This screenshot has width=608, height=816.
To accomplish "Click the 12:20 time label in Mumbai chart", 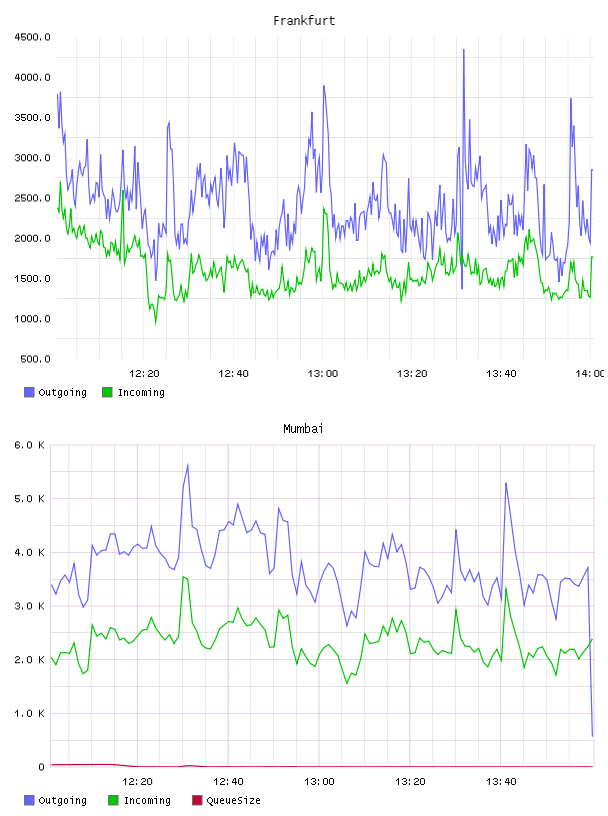I will (137, 782).
